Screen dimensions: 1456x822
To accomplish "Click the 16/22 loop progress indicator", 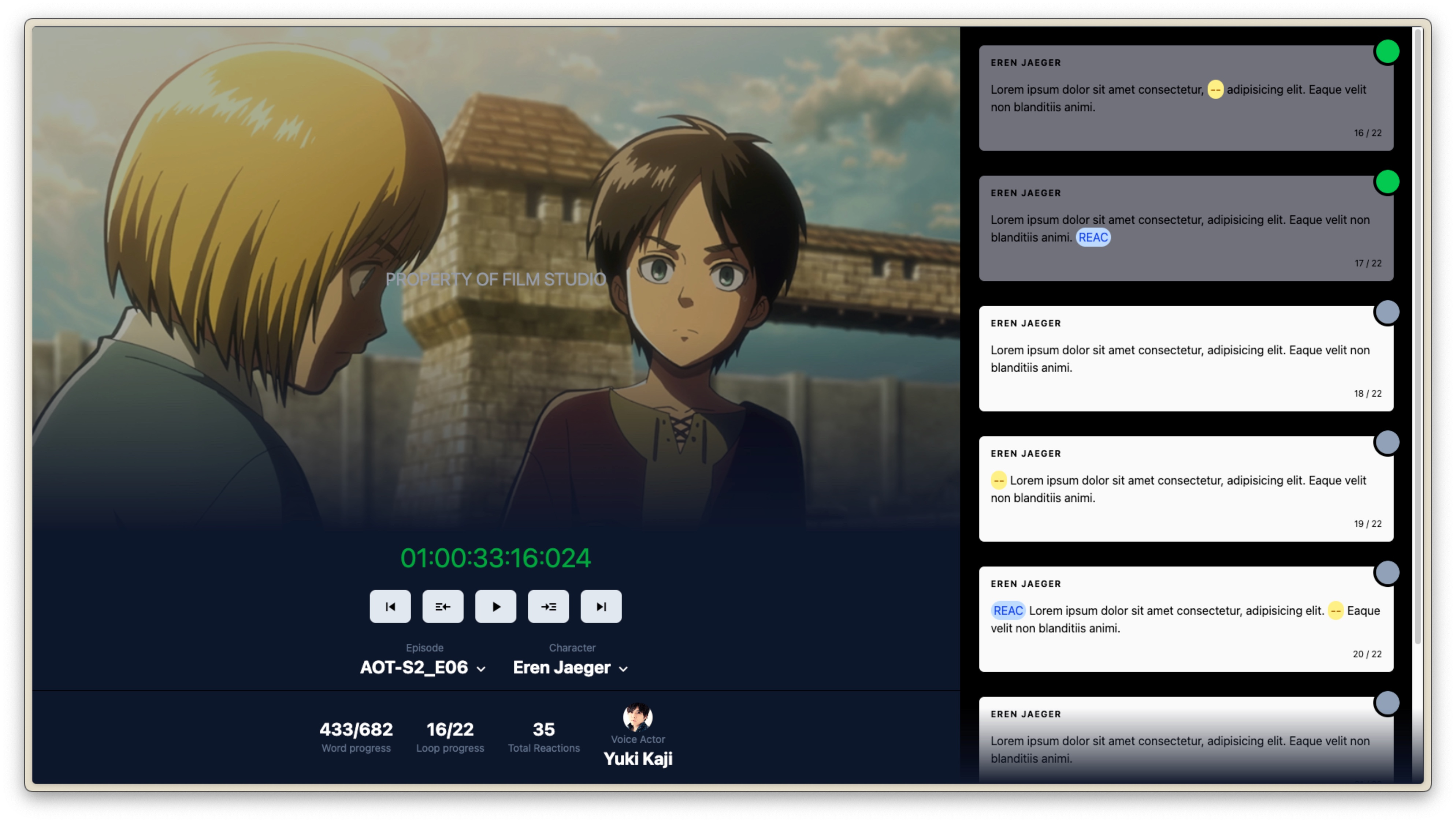I will click(x=450, y=729).
